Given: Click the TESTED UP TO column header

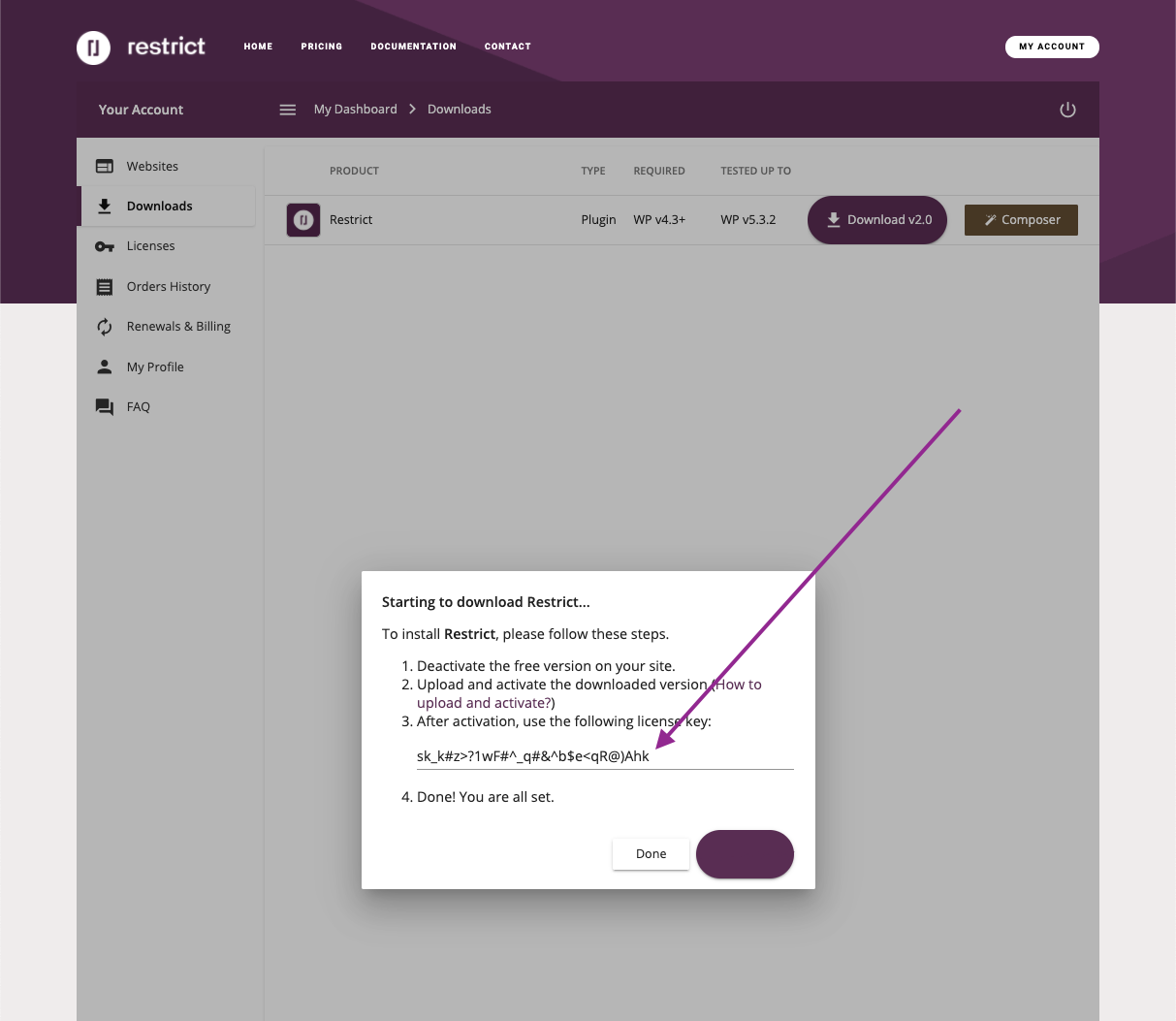Looking at the screenshot, I should [755, 171].
